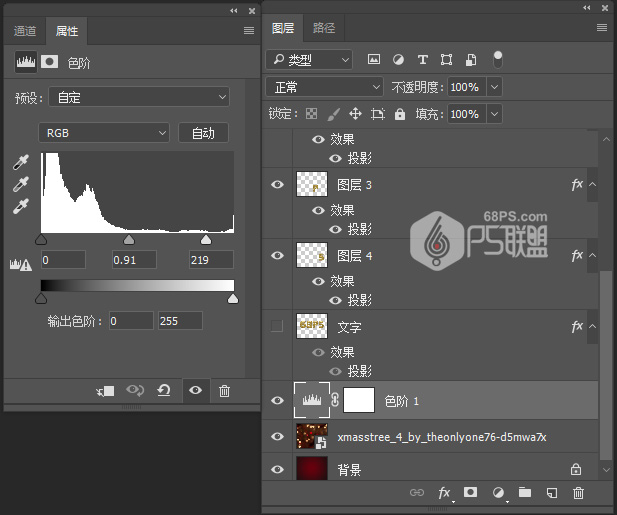Lock artboard nesting icon

coord(378,114)
